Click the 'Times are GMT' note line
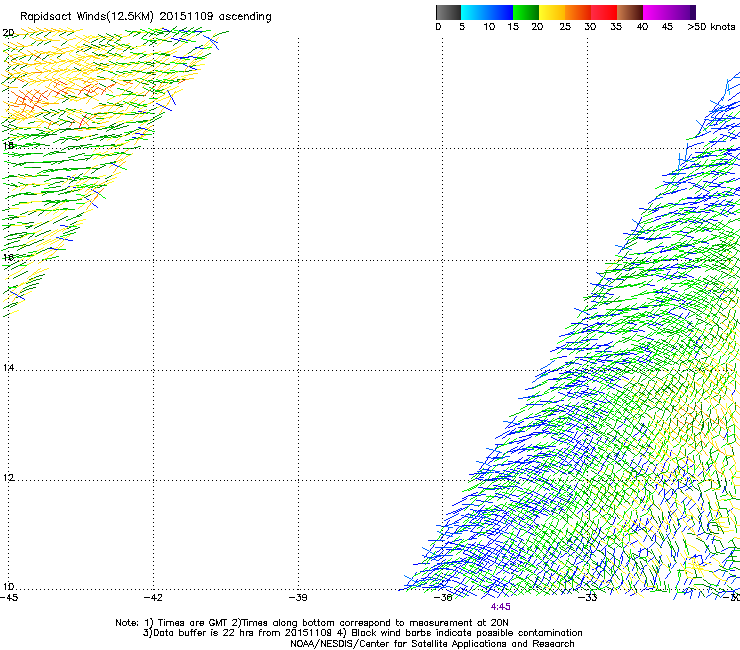This screenshot has height=650, width=740. click(x=312, y=623)
